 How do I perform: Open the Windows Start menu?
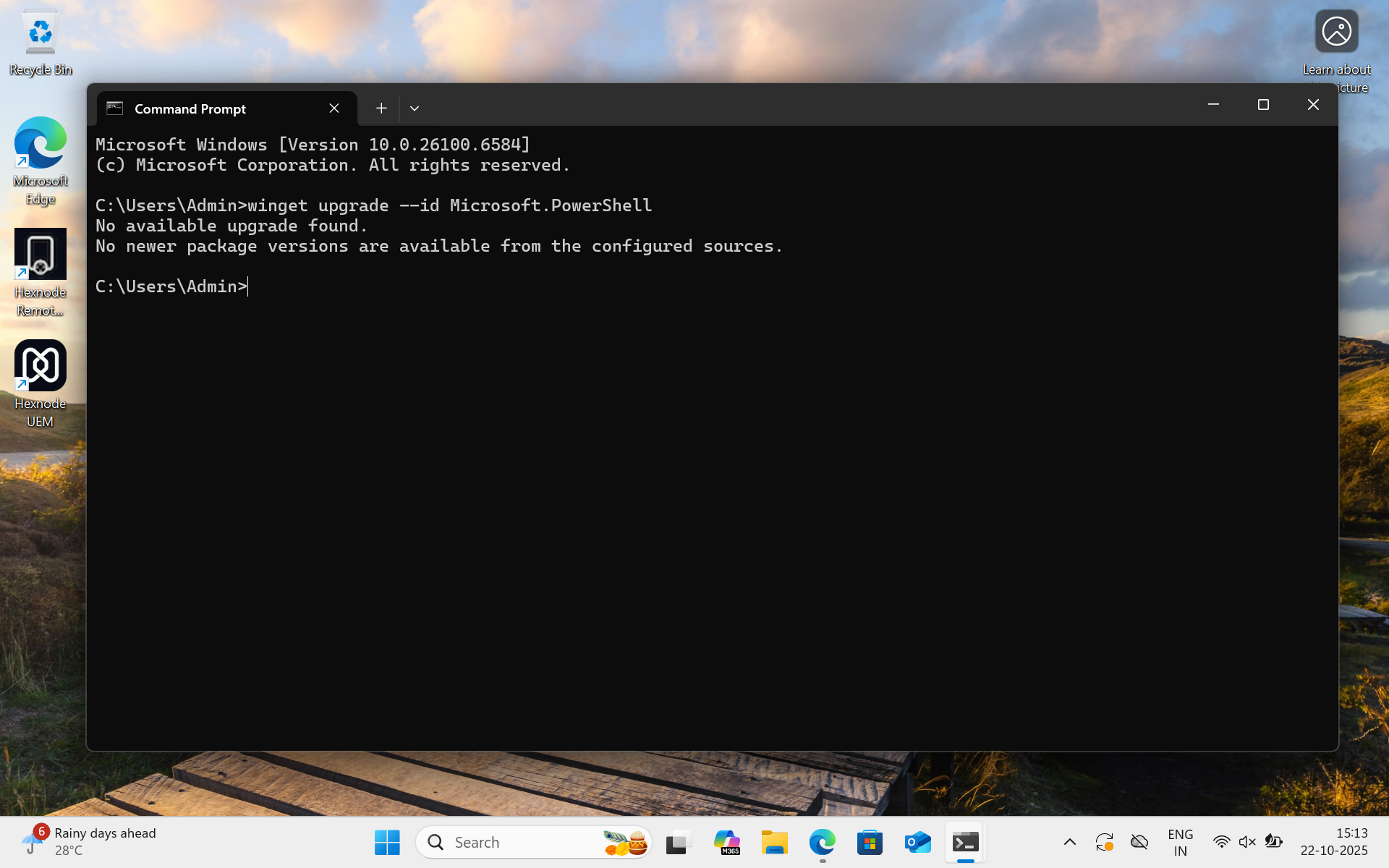coord(387,842)
